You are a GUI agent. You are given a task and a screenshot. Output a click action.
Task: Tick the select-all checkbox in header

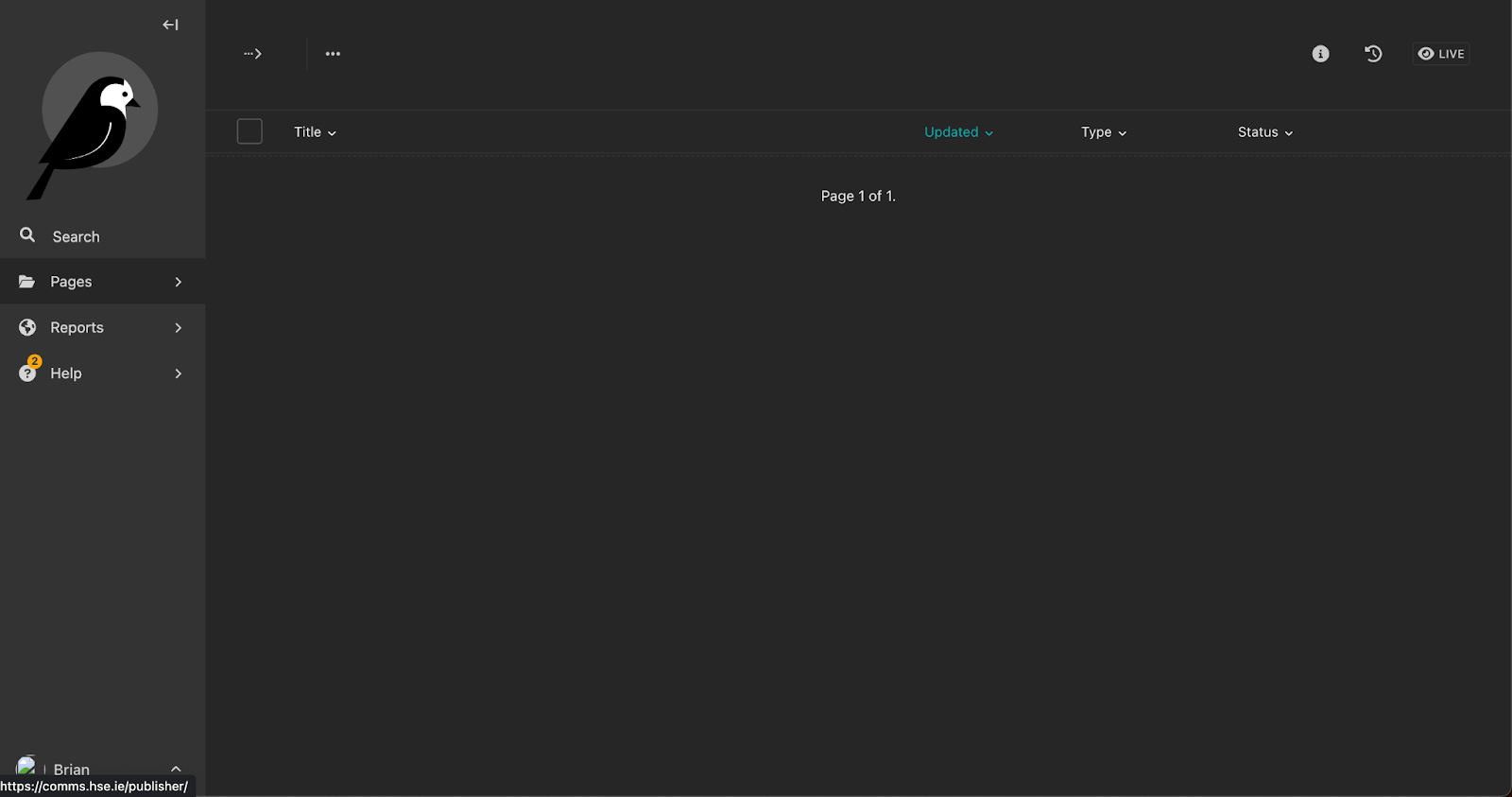click(249, 131)
